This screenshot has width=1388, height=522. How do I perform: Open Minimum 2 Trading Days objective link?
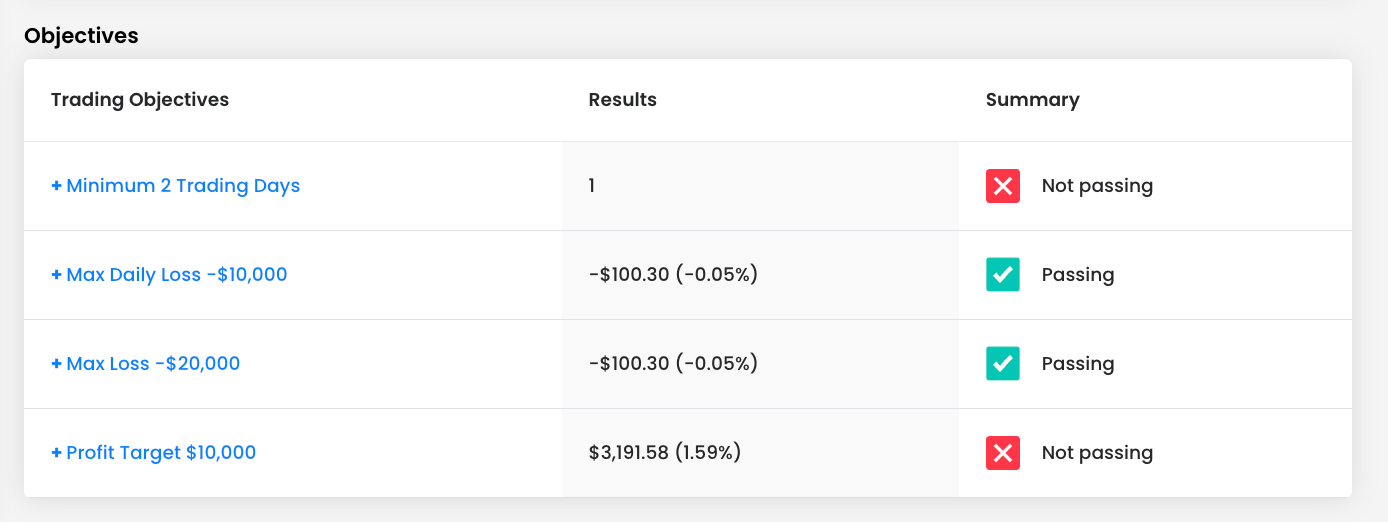(x=183, y=186)
